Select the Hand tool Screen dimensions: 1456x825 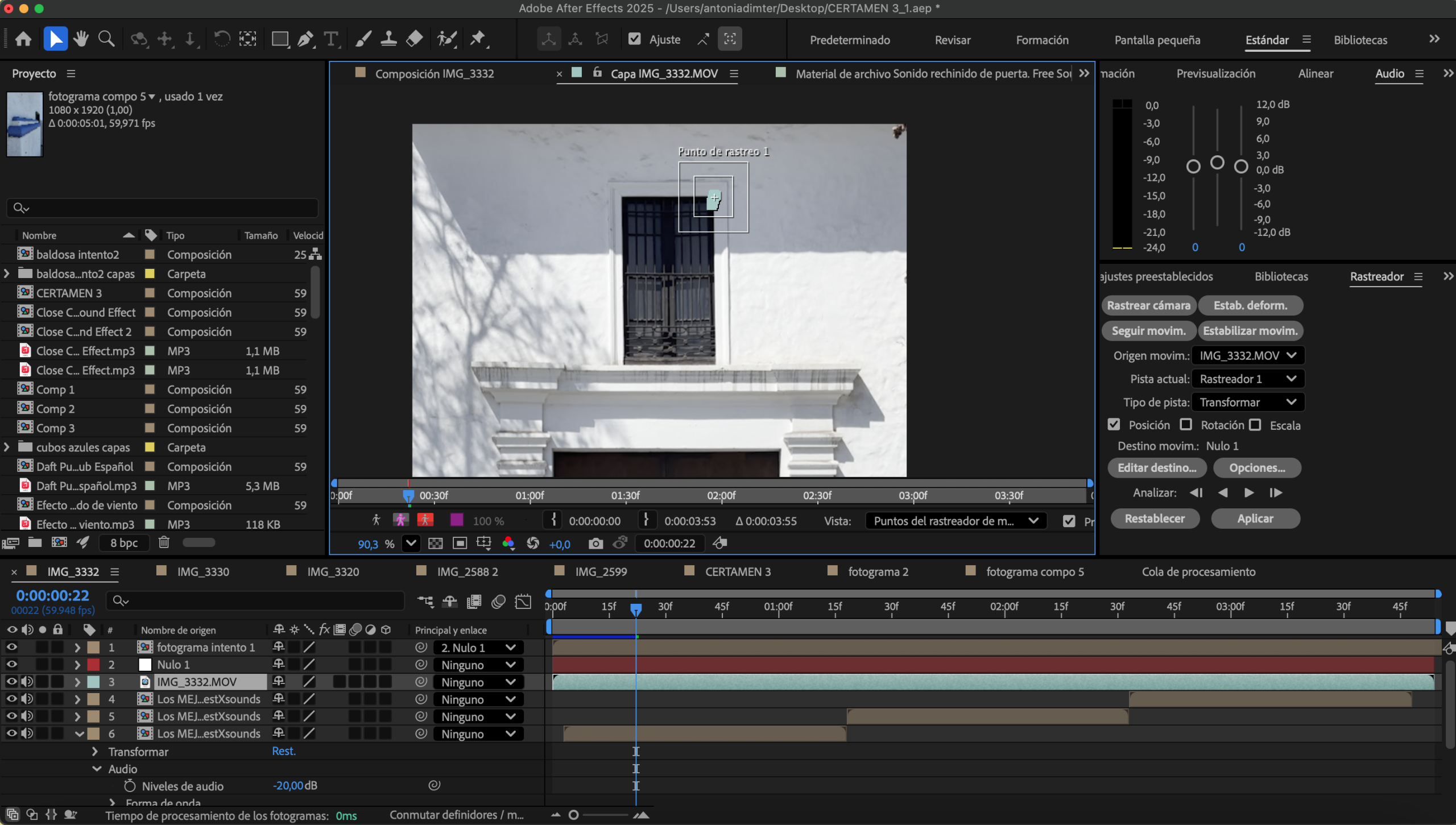(x=81, y=39)
